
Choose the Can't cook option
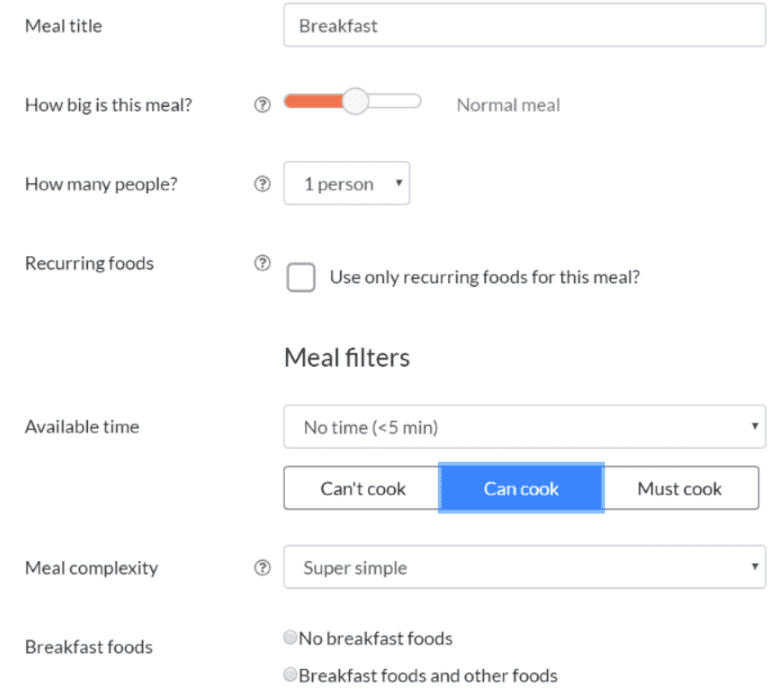point(362,488)
